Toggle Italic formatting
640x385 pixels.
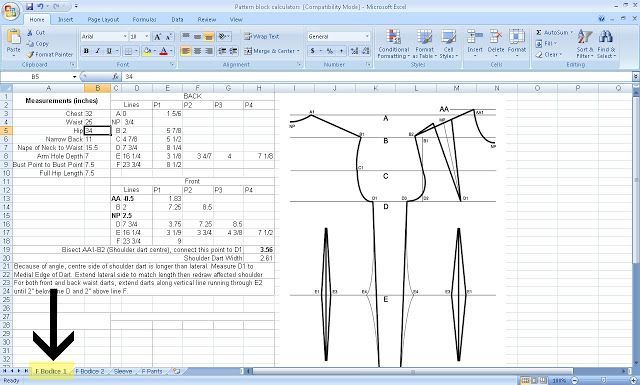tap(98, 51)
